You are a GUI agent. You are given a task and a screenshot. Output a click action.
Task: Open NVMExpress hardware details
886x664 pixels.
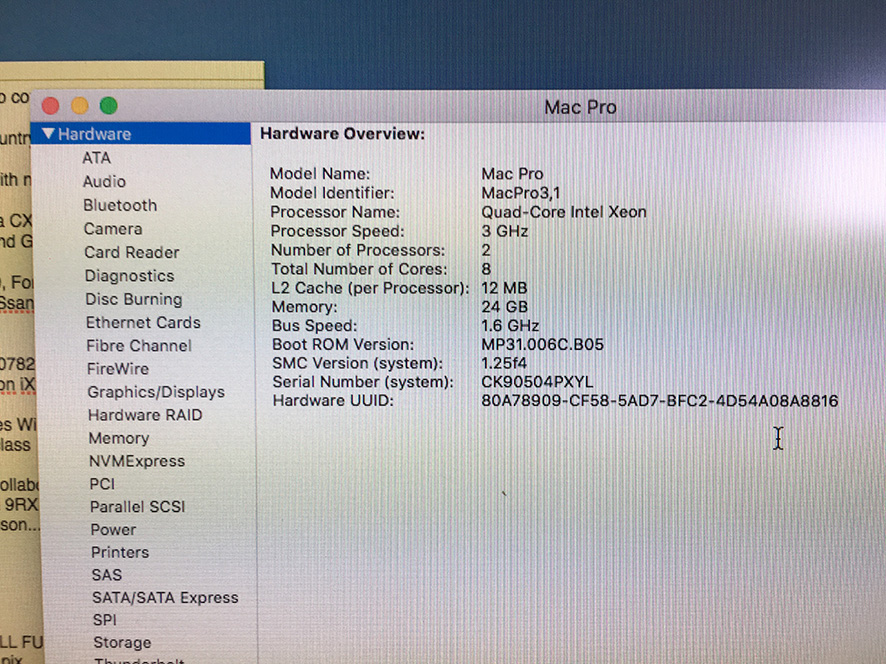tap(137, 461)
